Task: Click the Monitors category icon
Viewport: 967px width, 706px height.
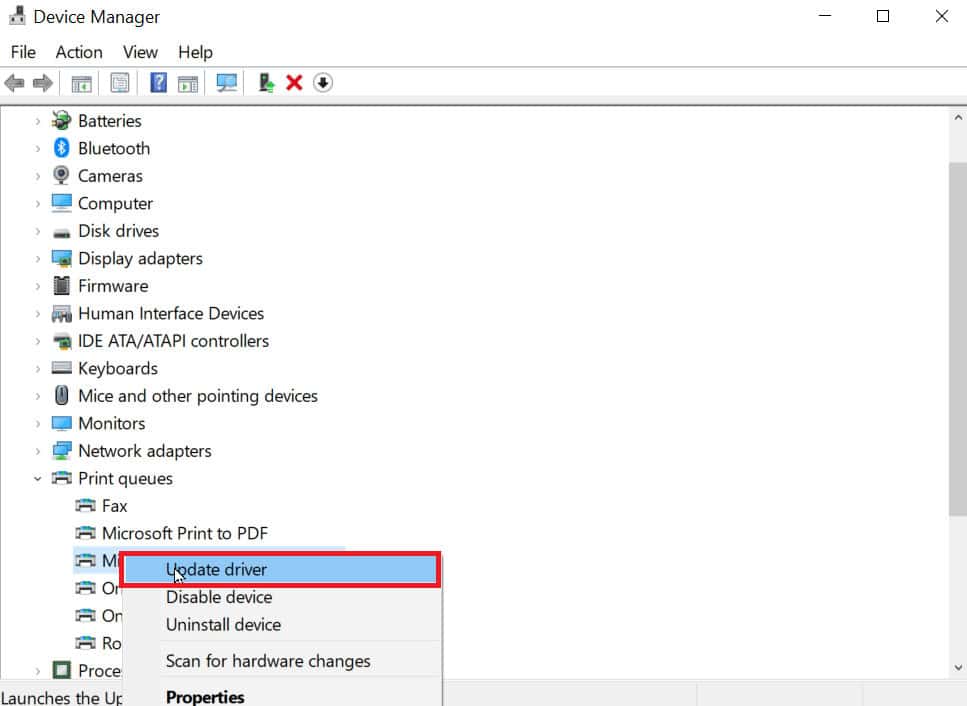Action: pos(62,424)
